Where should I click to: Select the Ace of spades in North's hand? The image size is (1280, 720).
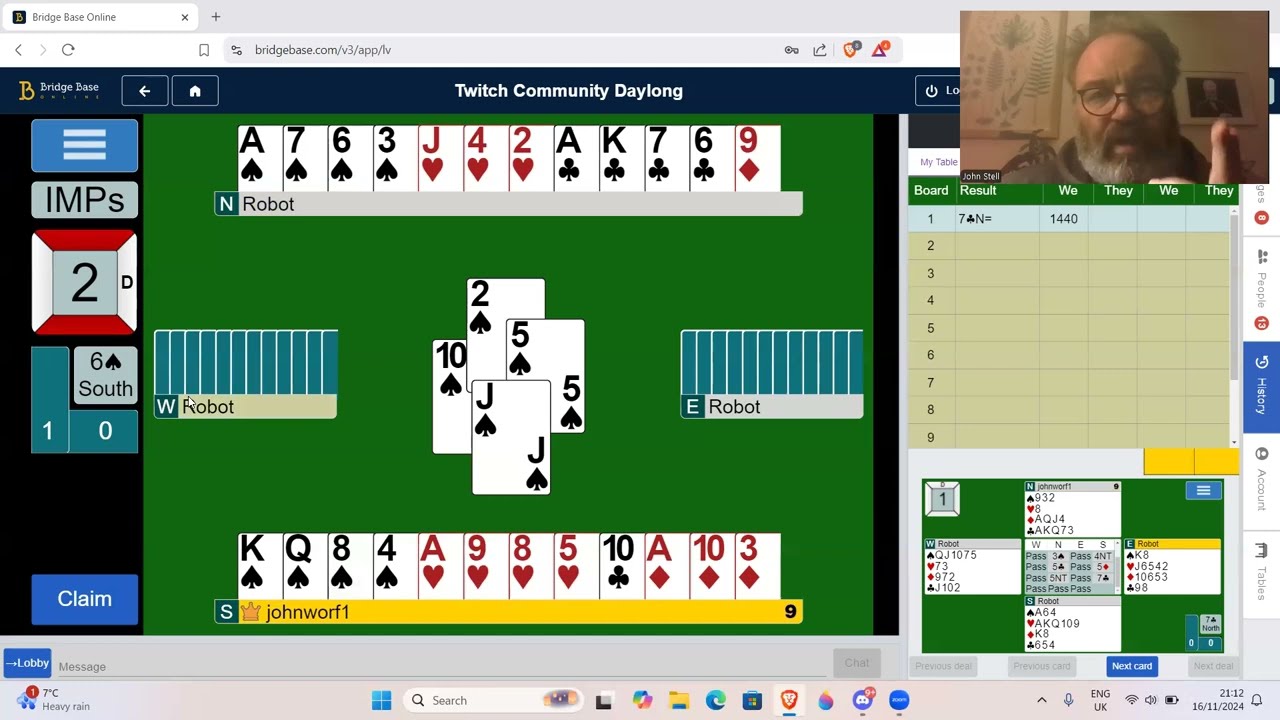pos(260,158)
